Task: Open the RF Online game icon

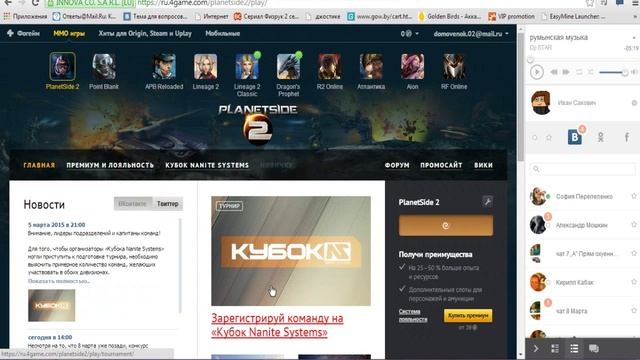Action: [454, 67]
